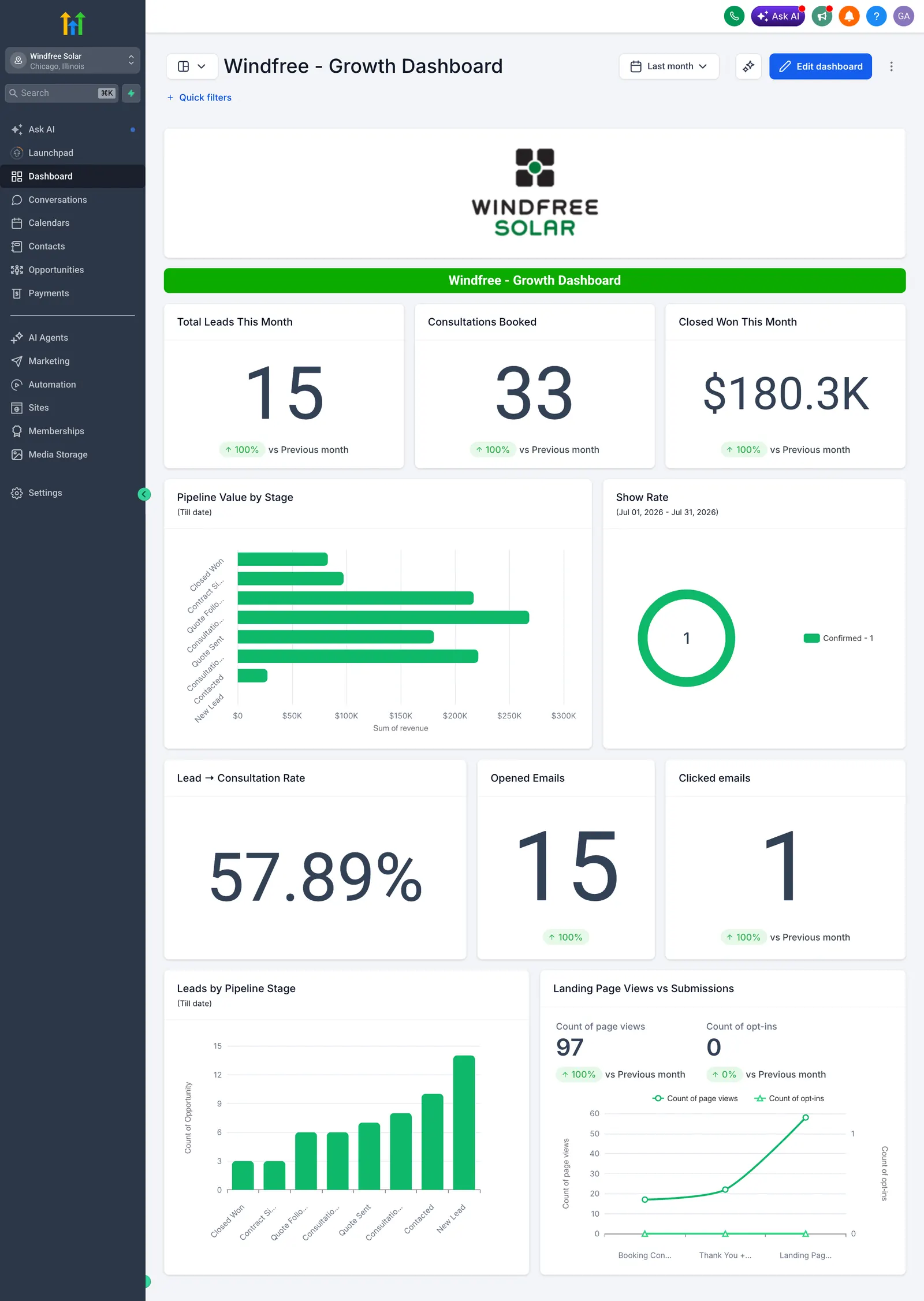Click the Conversations chat bubble icon

17,200
